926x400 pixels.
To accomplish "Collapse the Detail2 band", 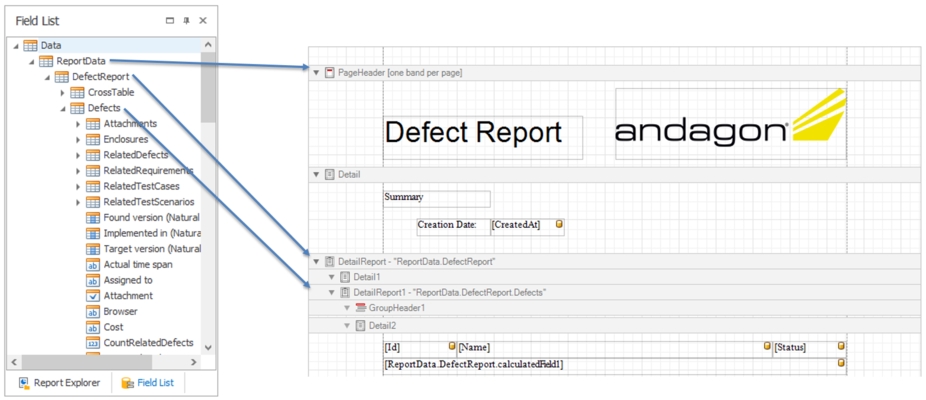I will click(347, 326).
